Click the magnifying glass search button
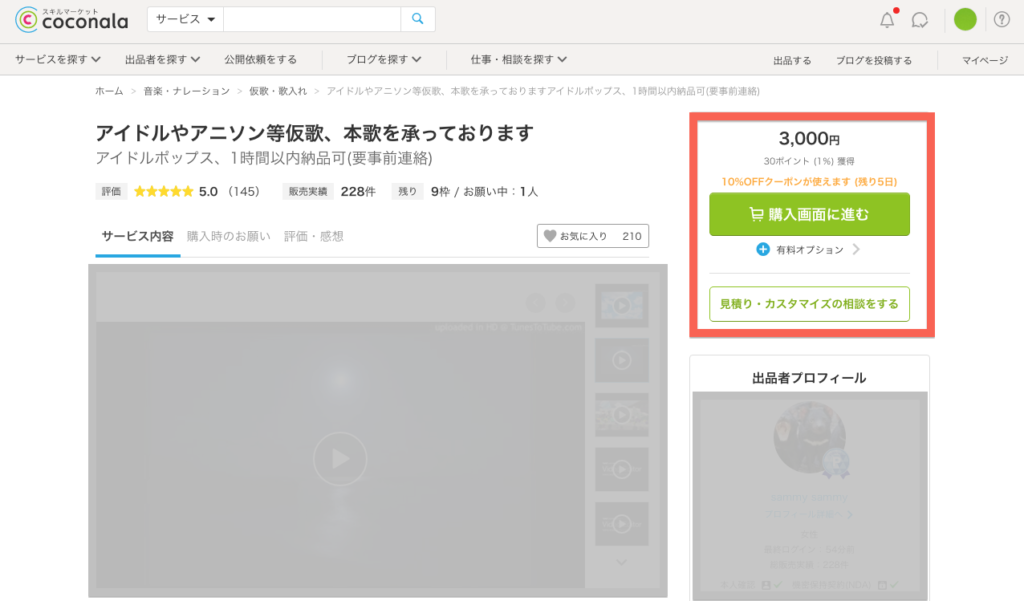 (x=417, y=19)
